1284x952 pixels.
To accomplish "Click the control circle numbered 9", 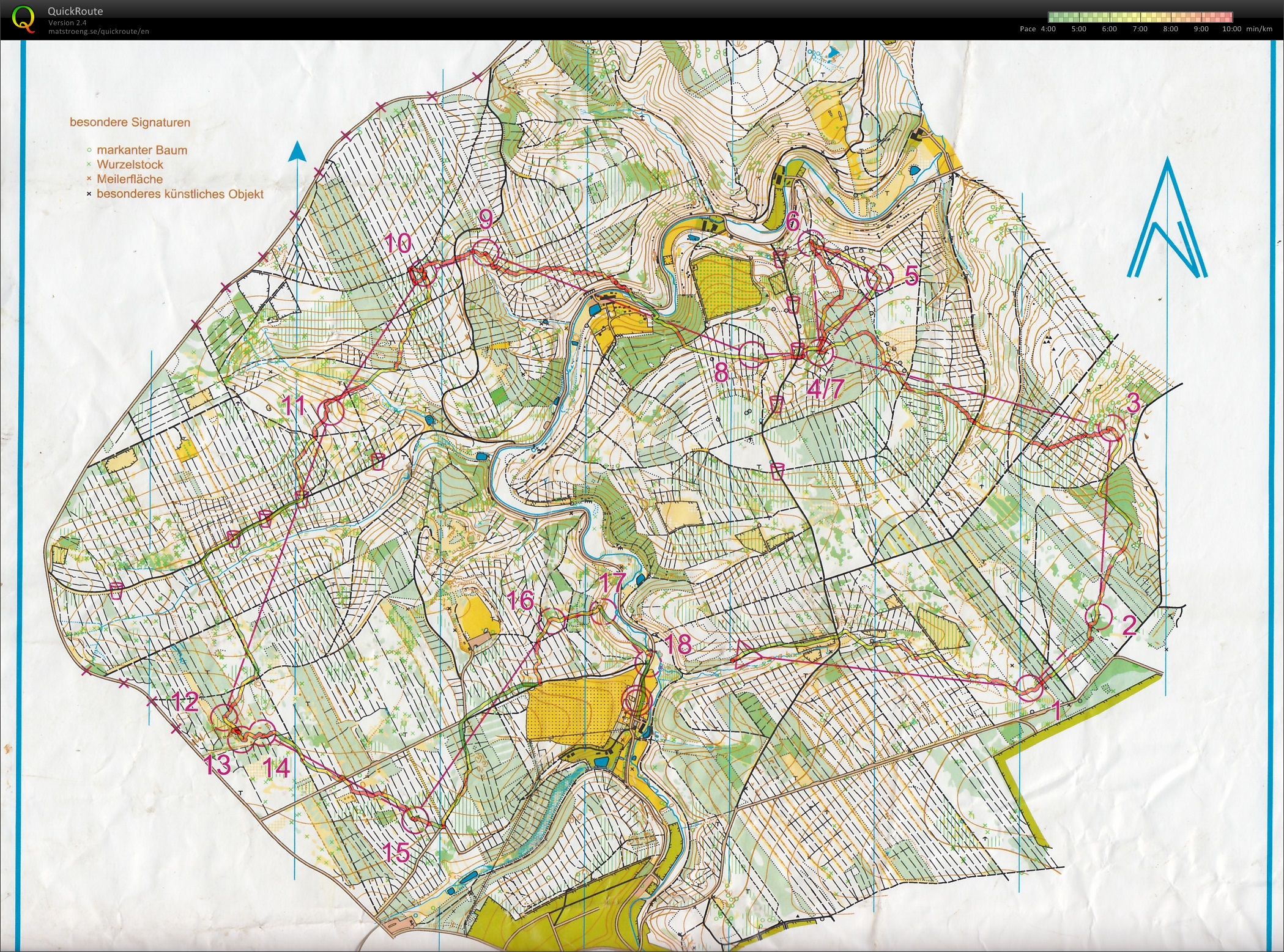I will [x=486, y=251].
